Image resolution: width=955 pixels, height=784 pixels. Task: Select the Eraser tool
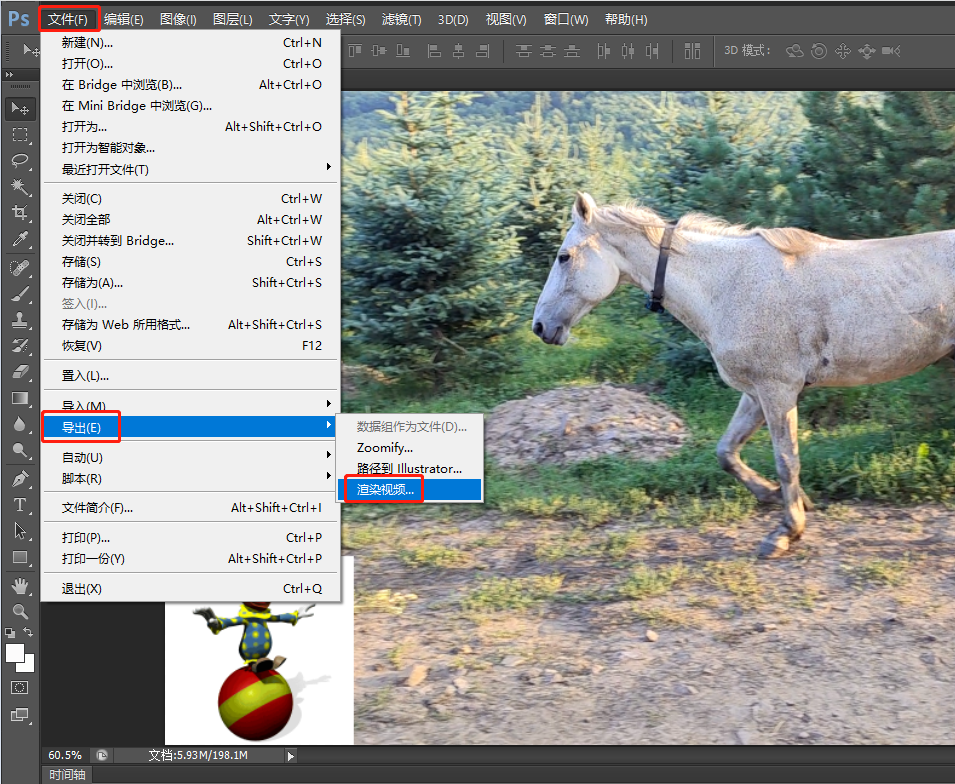pos(20,372)
